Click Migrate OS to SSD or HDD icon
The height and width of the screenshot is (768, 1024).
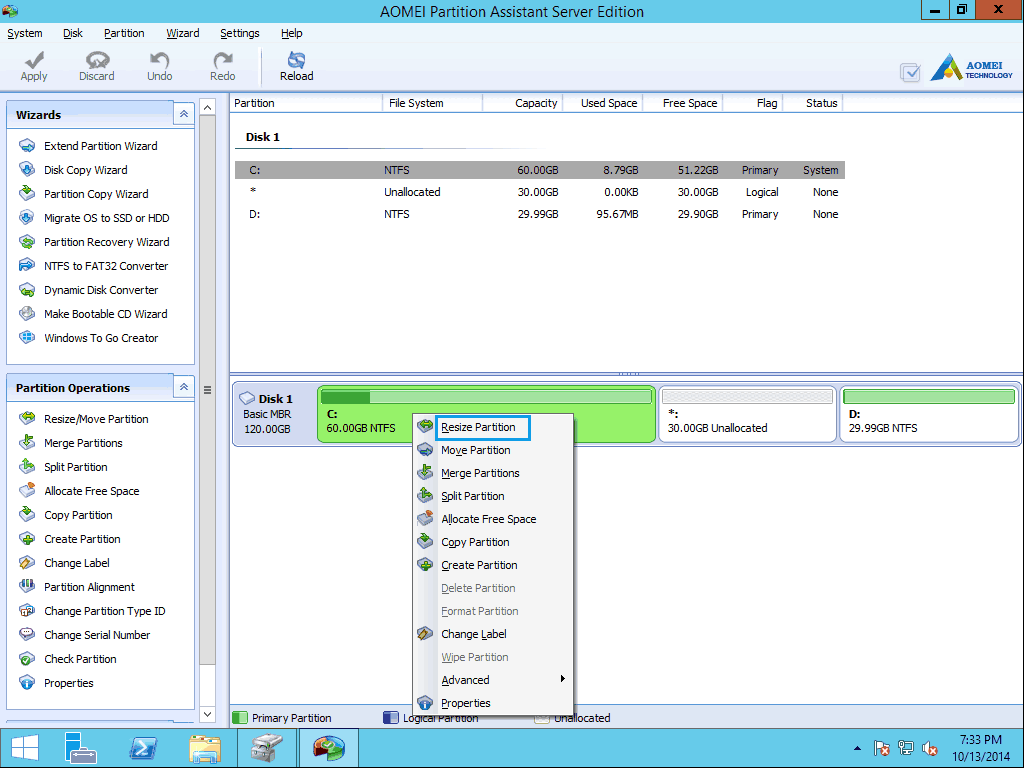[27, 217]
